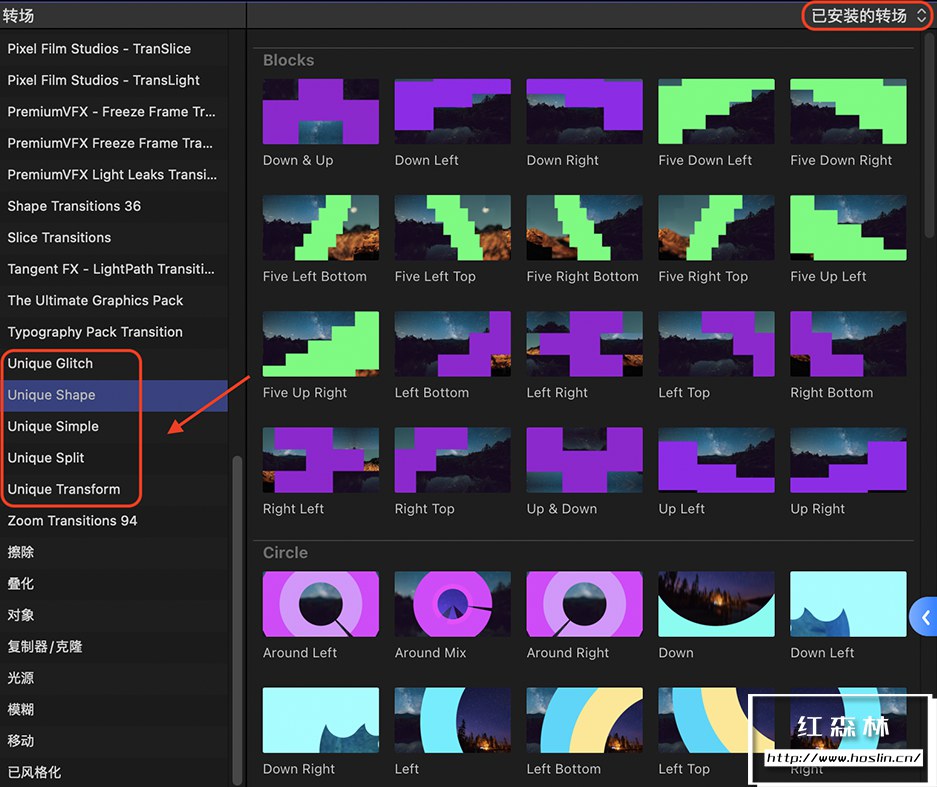Choose Shape Transitions 36 category
937x787 pixels.
114,206
